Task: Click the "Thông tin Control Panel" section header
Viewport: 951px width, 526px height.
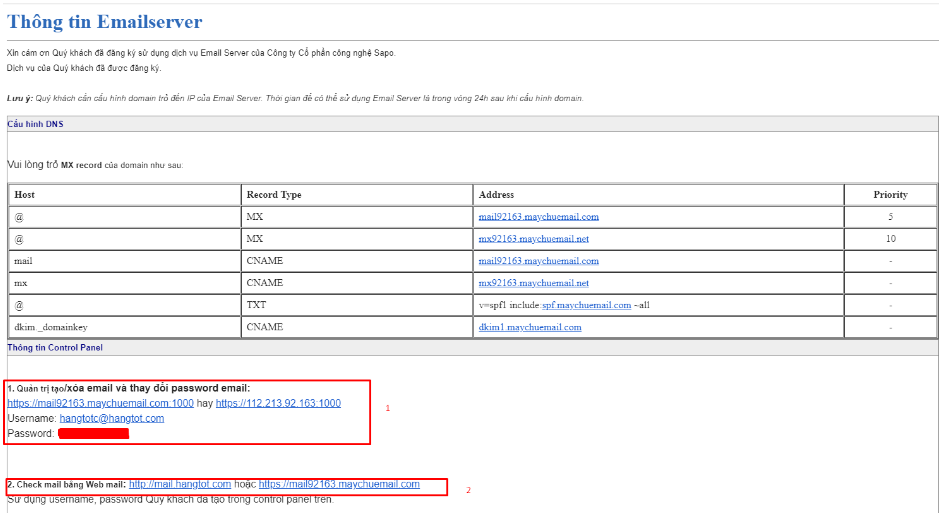Action: pyautogui.click(x=55, y=347)
